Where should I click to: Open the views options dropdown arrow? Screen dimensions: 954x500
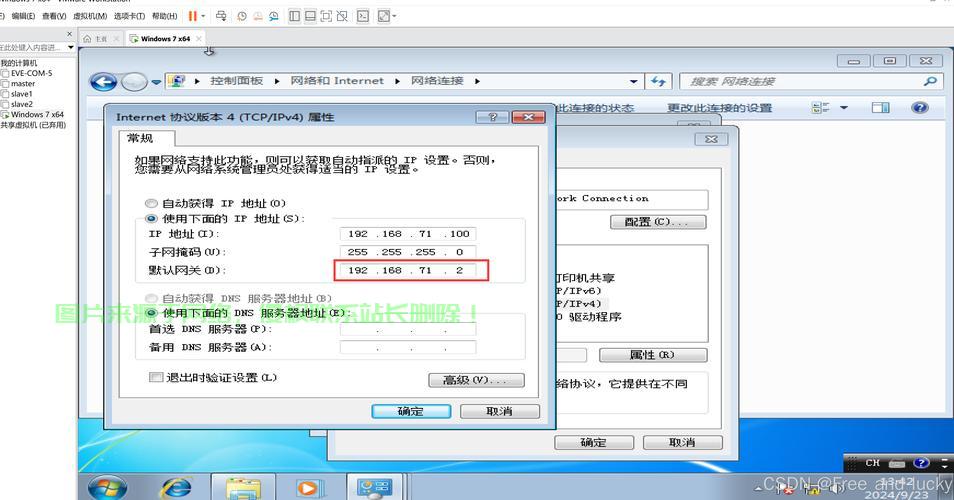(x=844, y=108)
